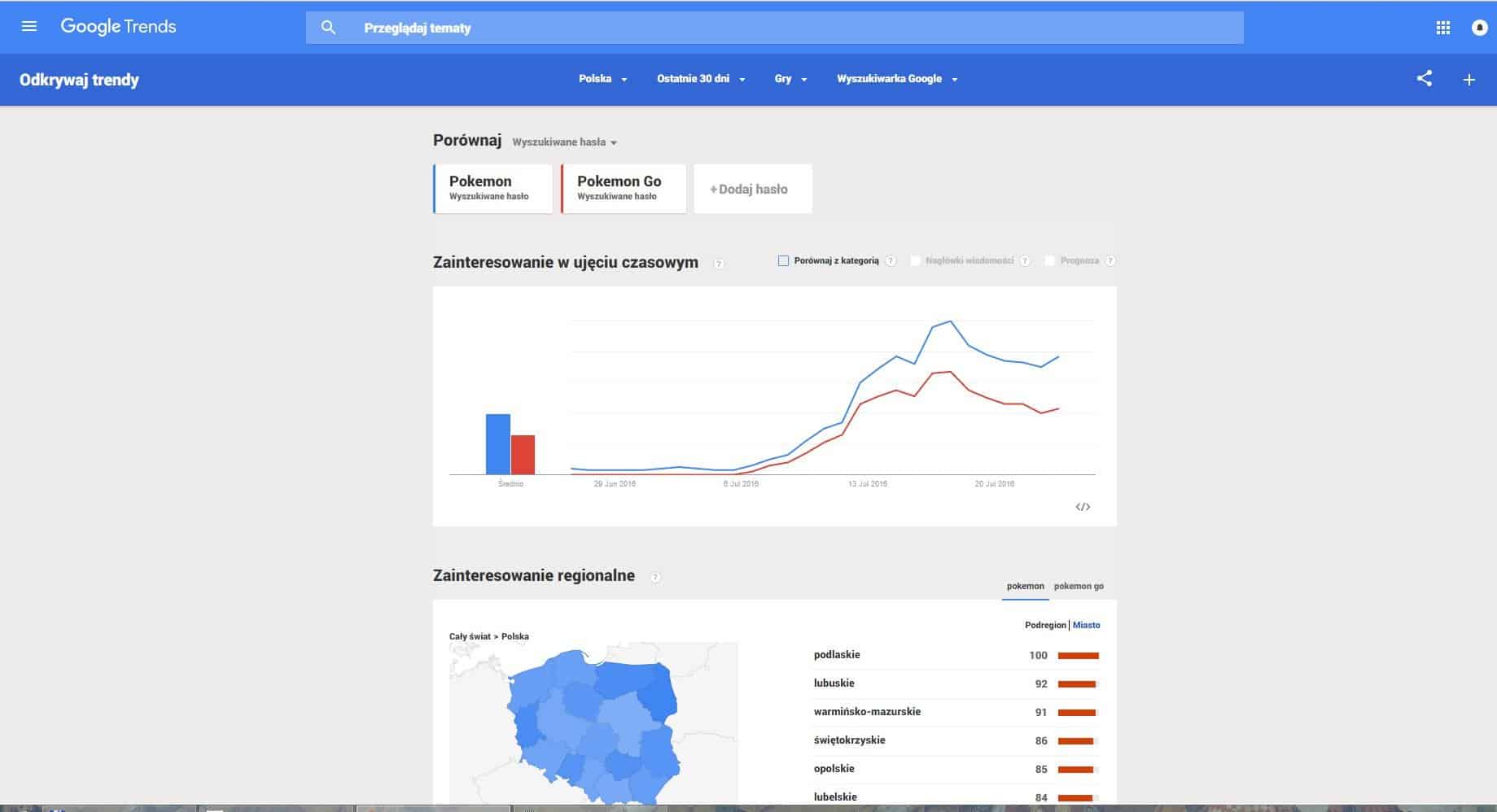The height and width of the screenshot is (812, 1497).
Task: Open the Ostatnie 30 dni time dropdown
Action: [700, 79]
